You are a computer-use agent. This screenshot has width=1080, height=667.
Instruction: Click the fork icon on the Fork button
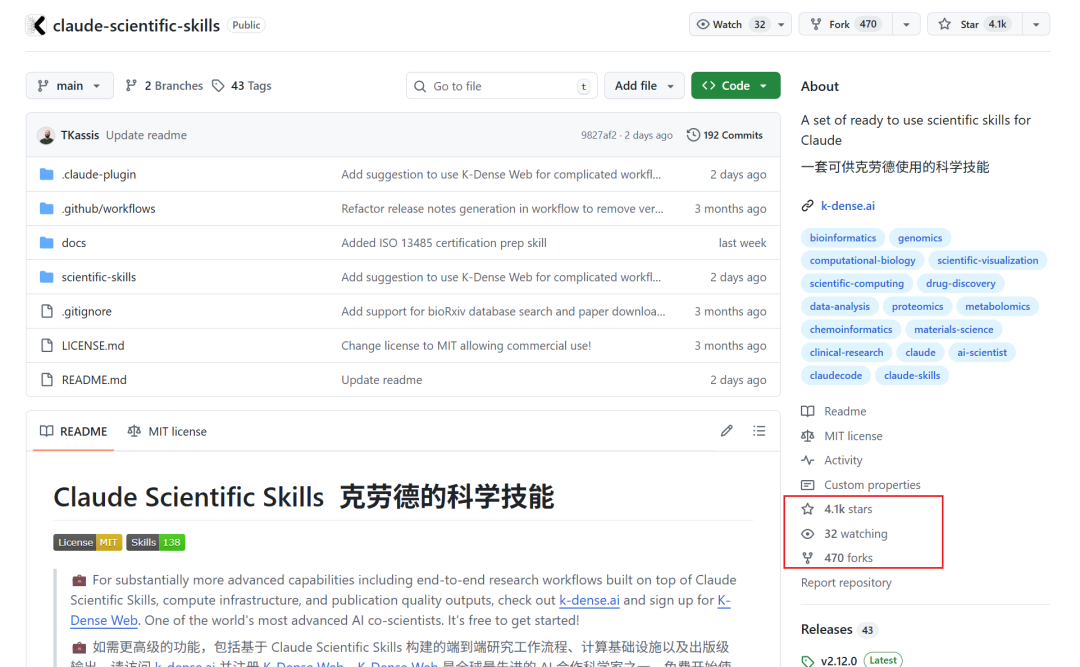tap(816, 24)
